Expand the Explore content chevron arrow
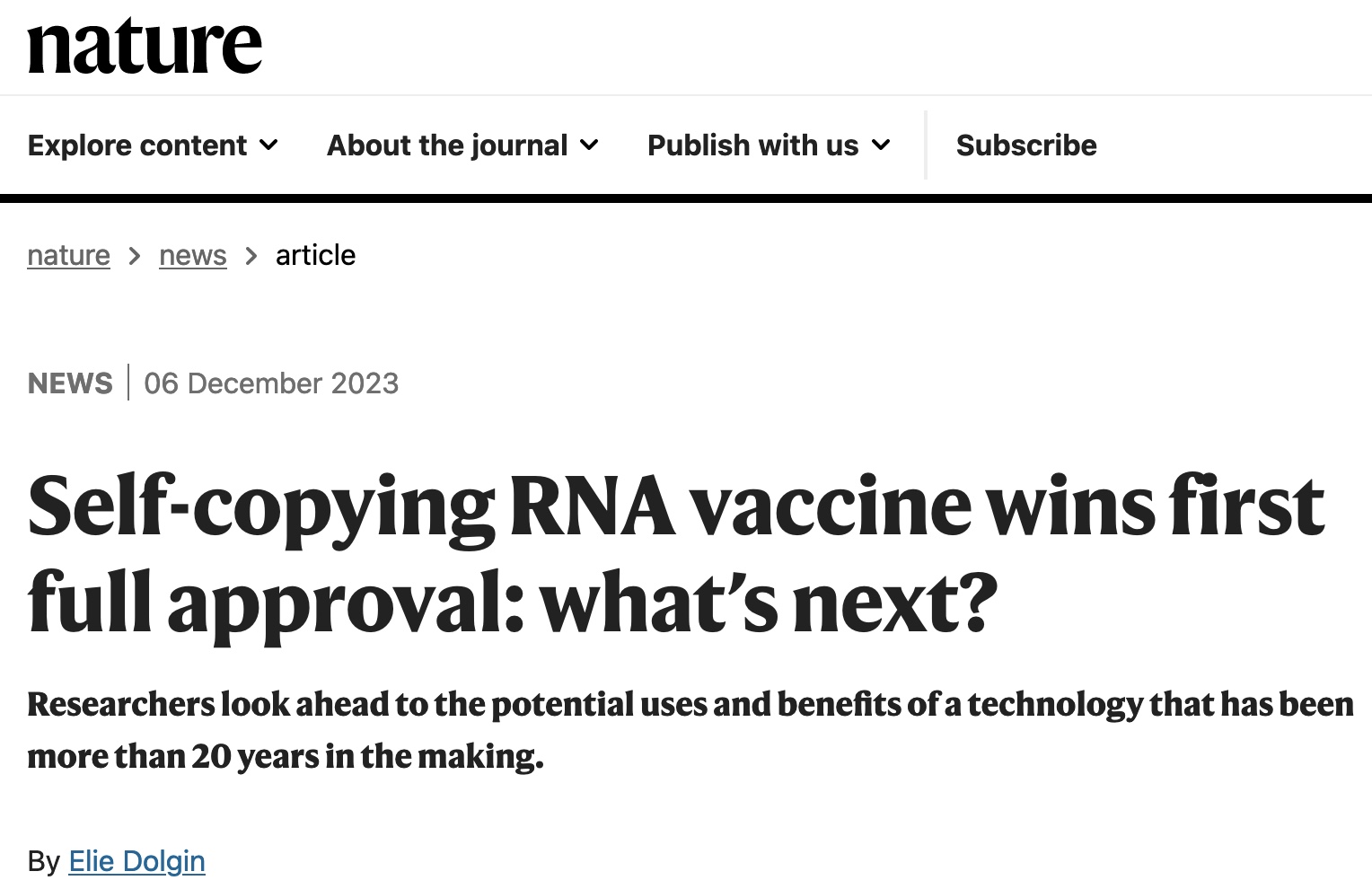 (268, 145)
